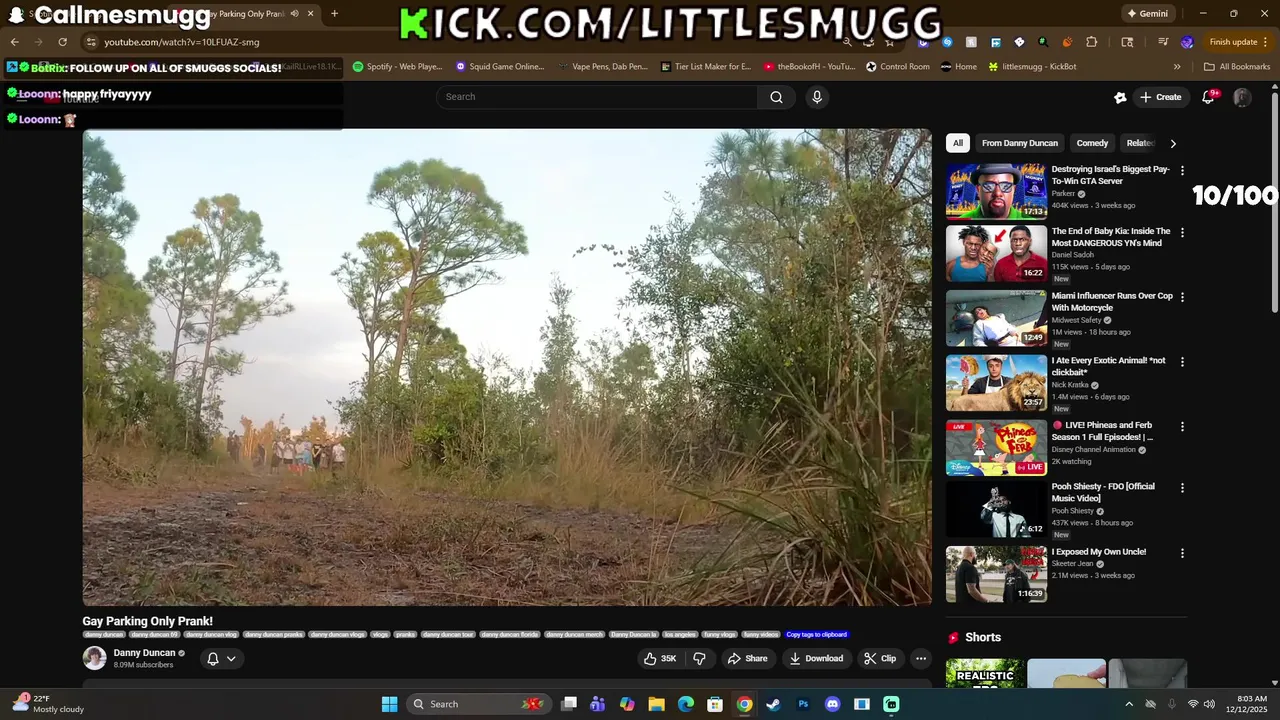Screen dimensions: 1280x720
Task: Open the weather widget showing 22°F
Action: [48, 704]
